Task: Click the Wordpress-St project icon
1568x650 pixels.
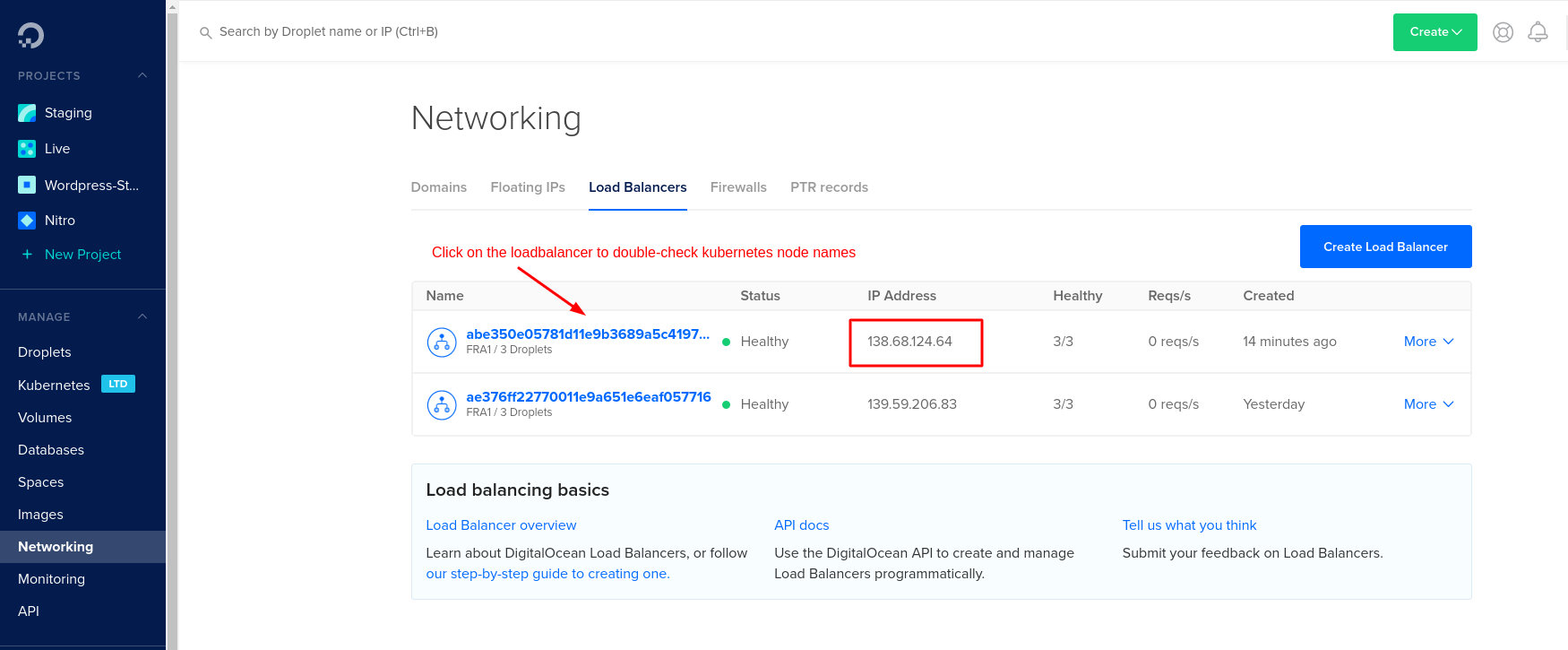Action: coord(27,185)
